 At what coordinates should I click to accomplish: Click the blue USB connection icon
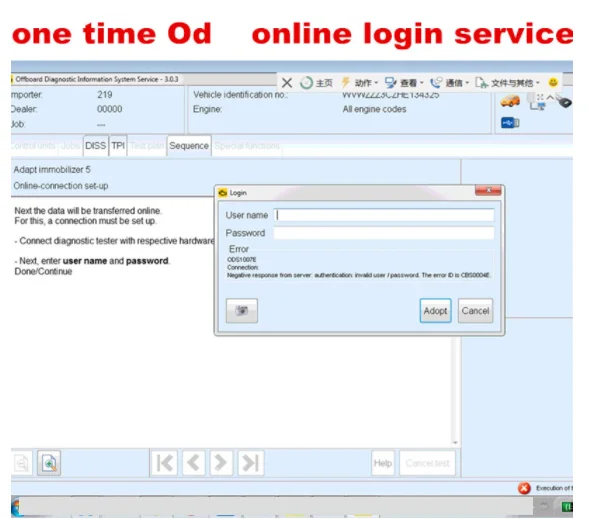(x=510, y=123)
